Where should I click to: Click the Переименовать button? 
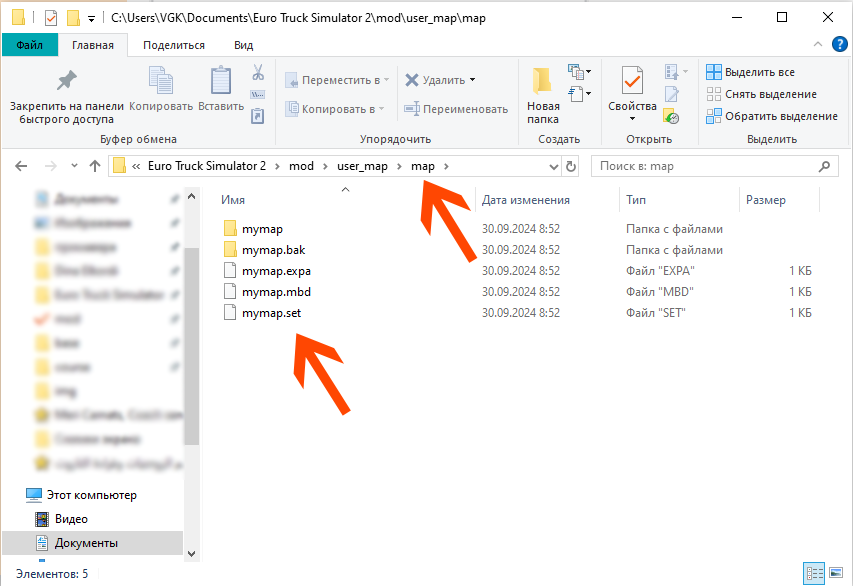(456, 109)
